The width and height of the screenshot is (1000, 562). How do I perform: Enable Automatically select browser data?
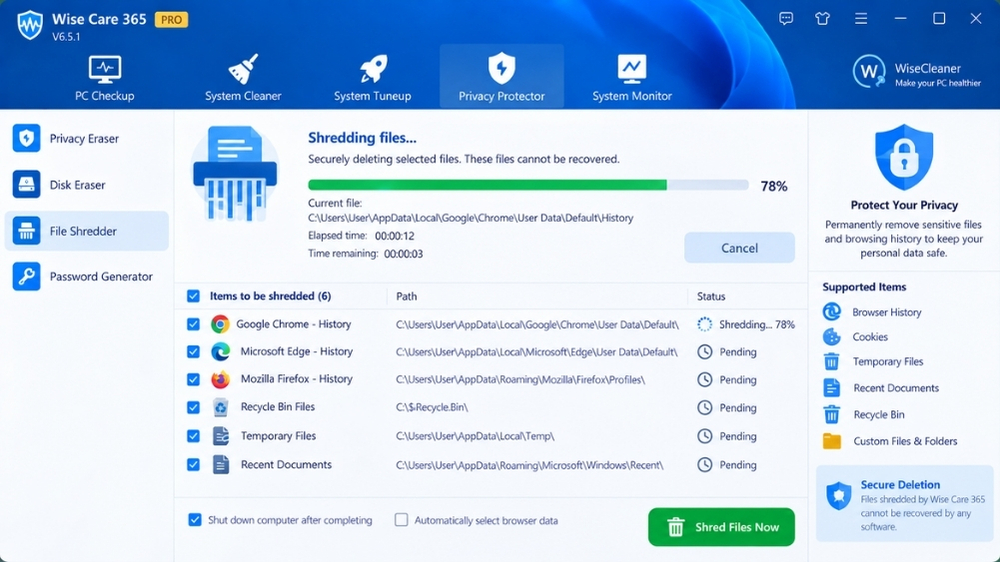click(401, 520)
